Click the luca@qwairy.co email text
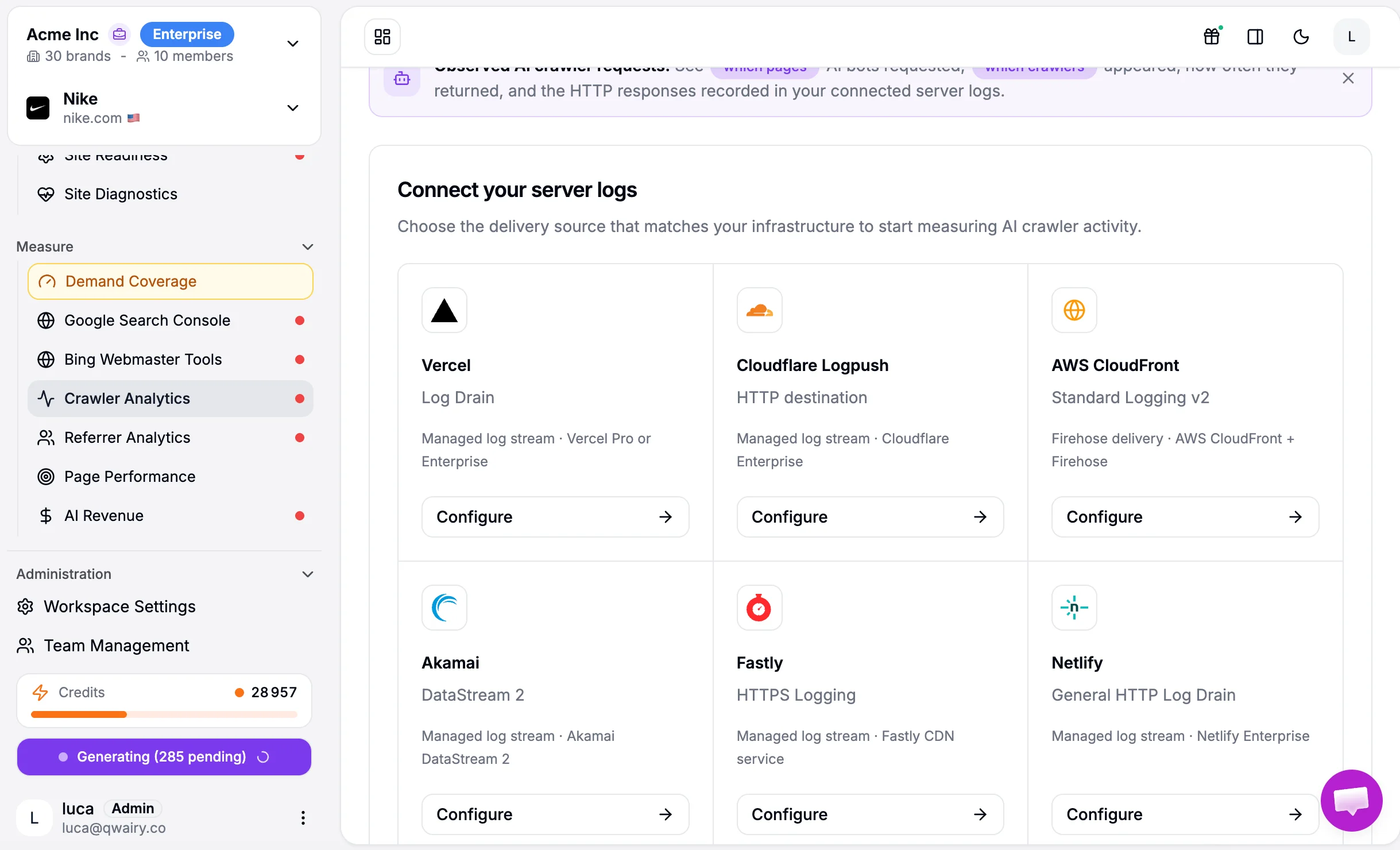This screenshot has width=1400, height=850. [x=114, y=828]
